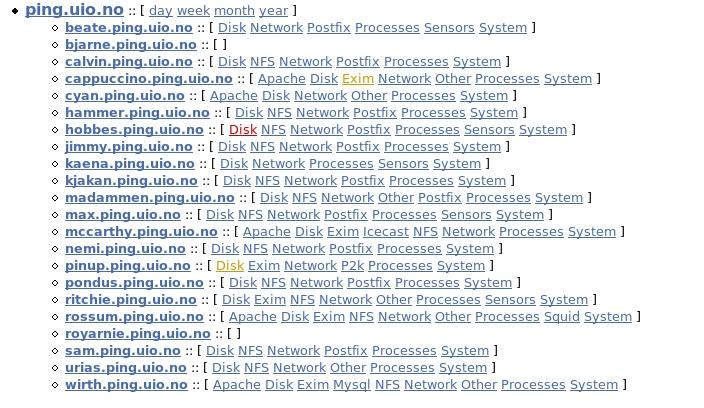This screenshot has width=704, height=408.
Task: Open bjarne.ping.uio.no host link
Action: coord(130,45)
